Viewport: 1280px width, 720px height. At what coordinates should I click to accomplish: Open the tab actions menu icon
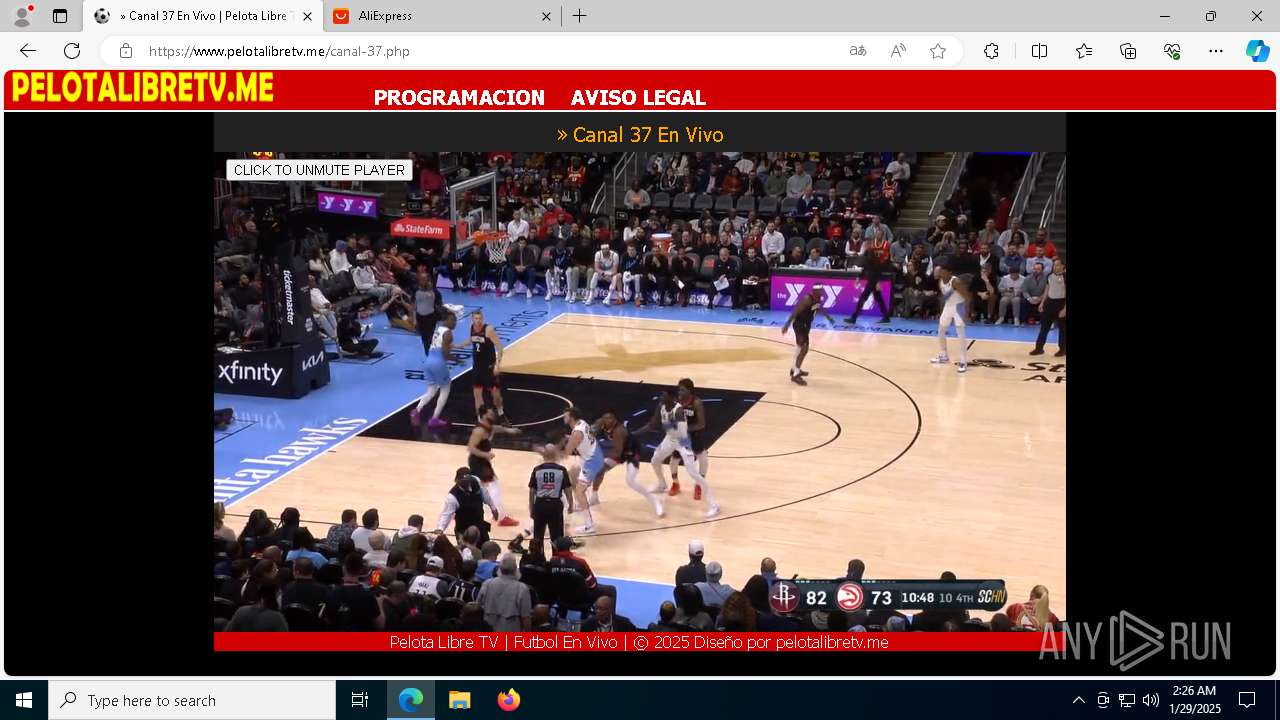[60, 16]
